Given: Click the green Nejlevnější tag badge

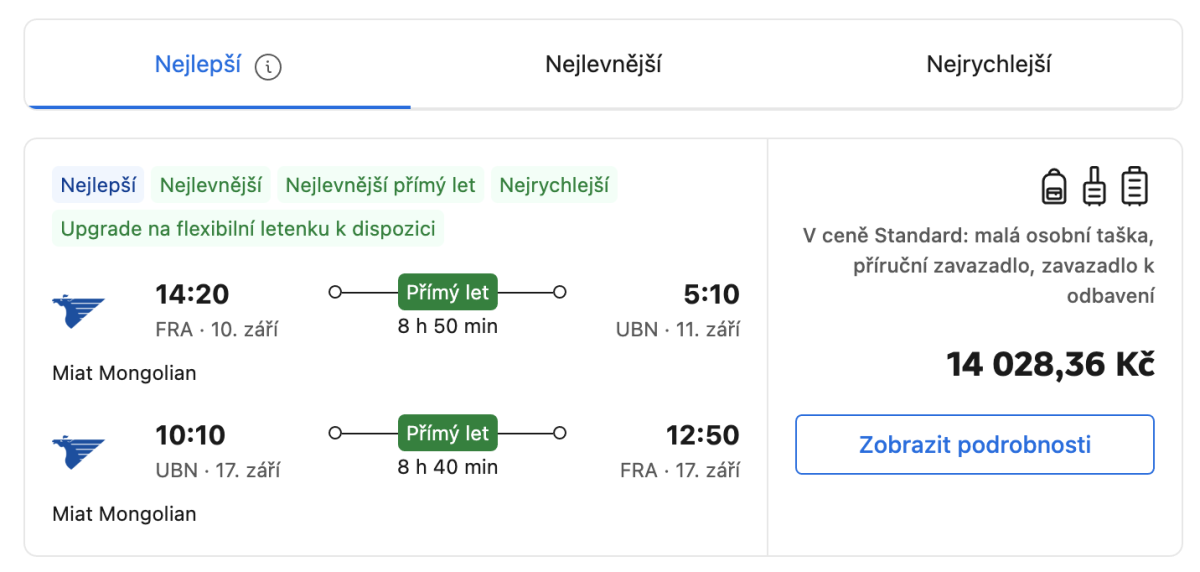Looking at the screenshot, I should pos(211,185).
